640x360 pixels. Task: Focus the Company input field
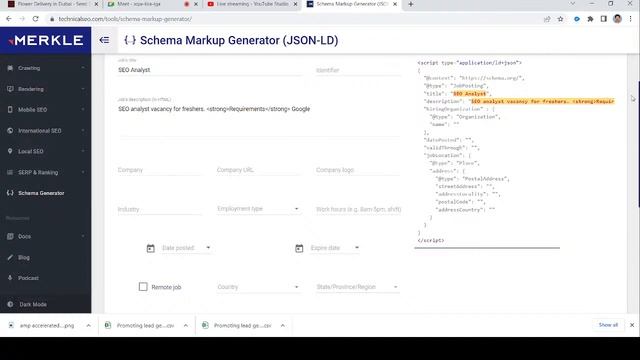point(160,170)
